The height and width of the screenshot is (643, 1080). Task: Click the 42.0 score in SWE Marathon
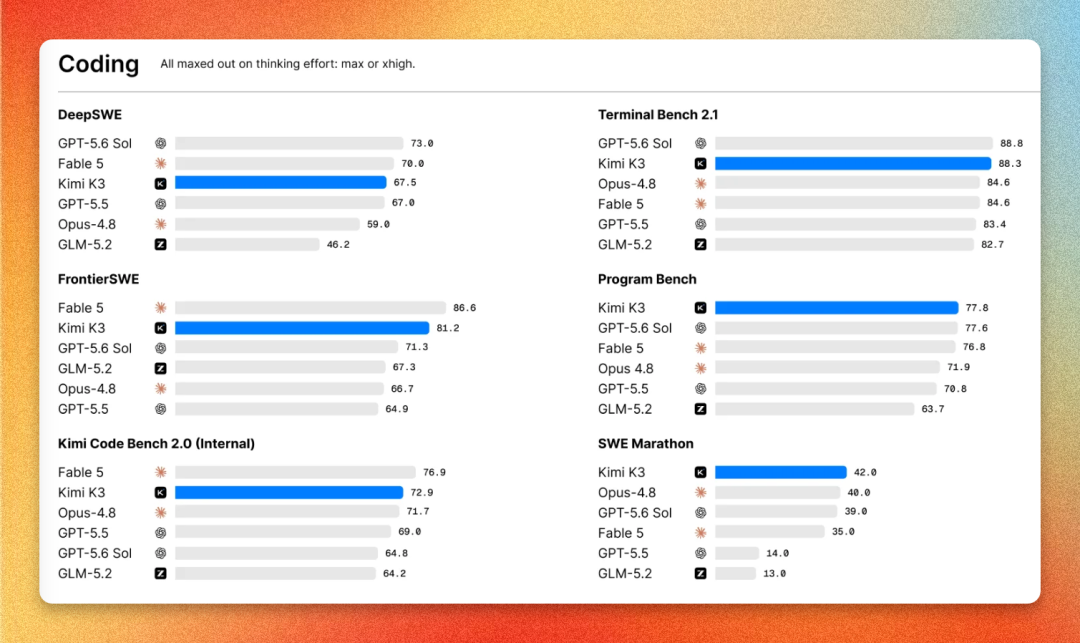click(865, 472)
